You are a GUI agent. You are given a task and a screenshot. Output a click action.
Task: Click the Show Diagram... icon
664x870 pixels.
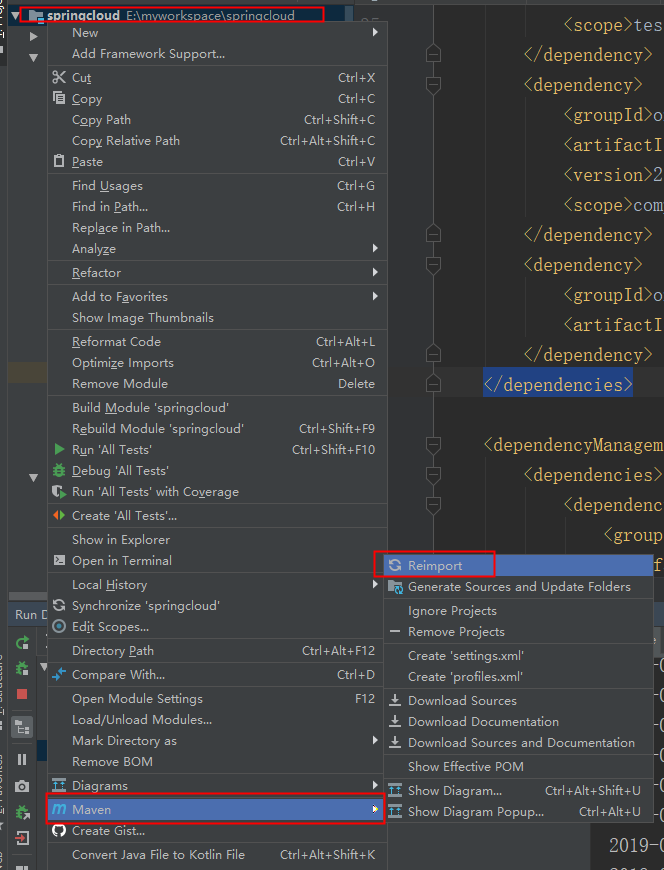point(395,790)
